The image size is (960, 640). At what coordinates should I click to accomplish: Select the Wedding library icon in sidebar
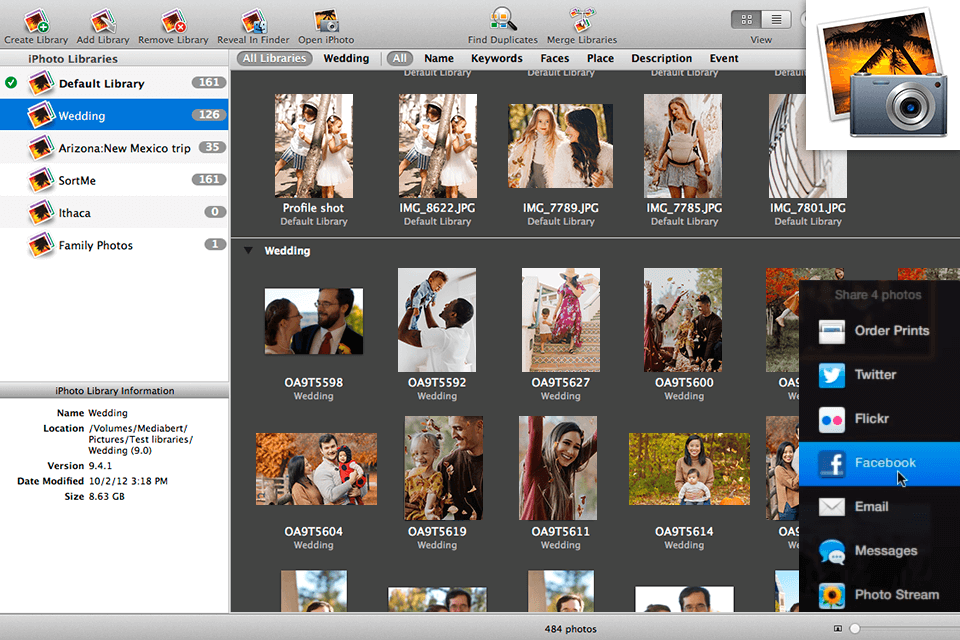tap(40, 115)
